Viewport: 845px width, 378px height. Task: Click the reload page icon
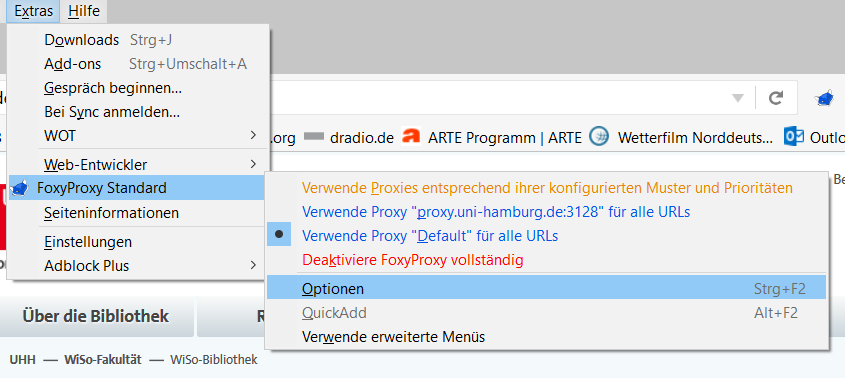[x=775, y=98]
